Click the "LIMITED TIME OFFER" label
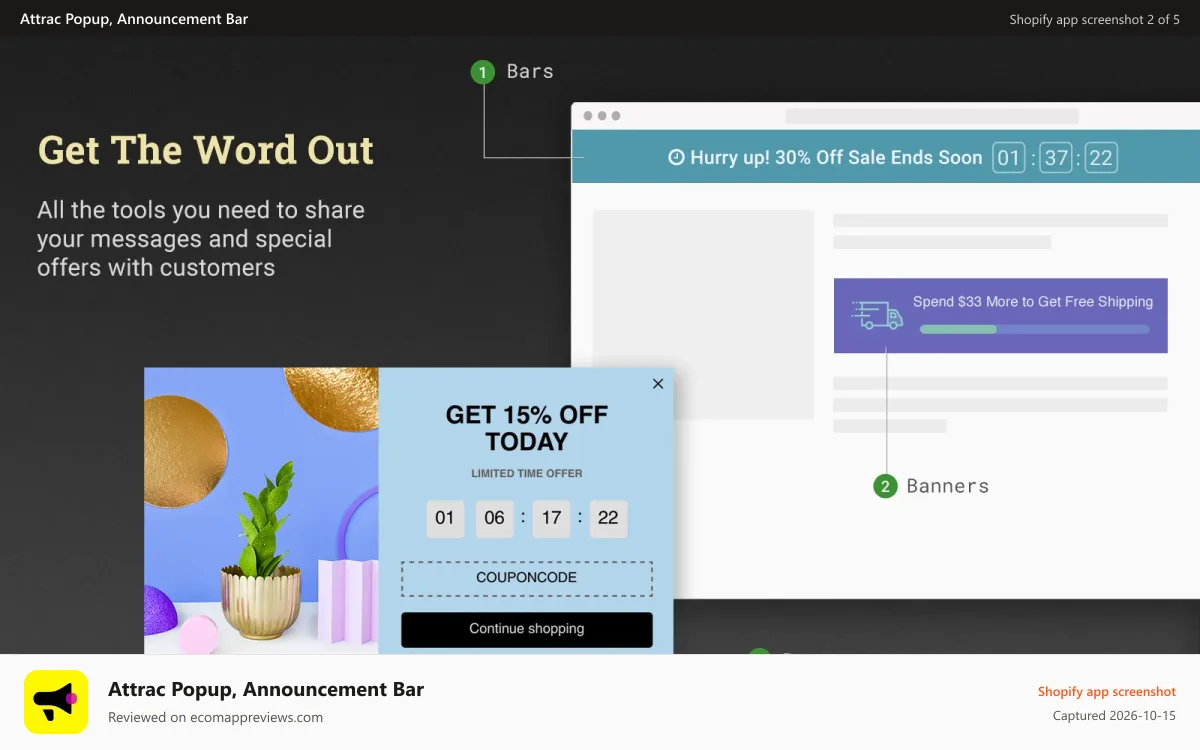 [527, 473]
